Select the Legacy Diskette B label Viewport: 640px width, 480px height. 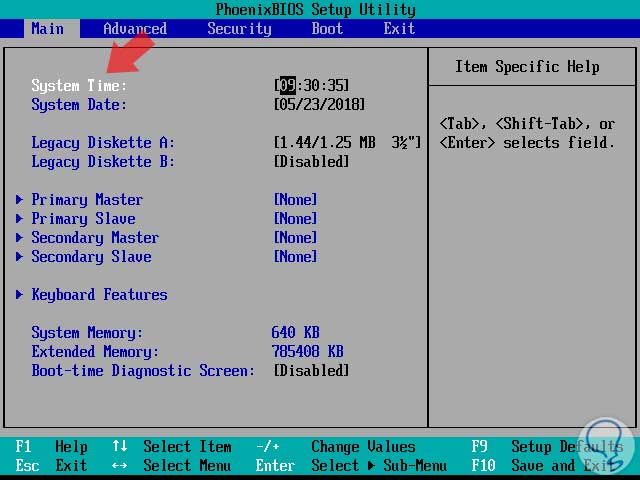[103, 162]
